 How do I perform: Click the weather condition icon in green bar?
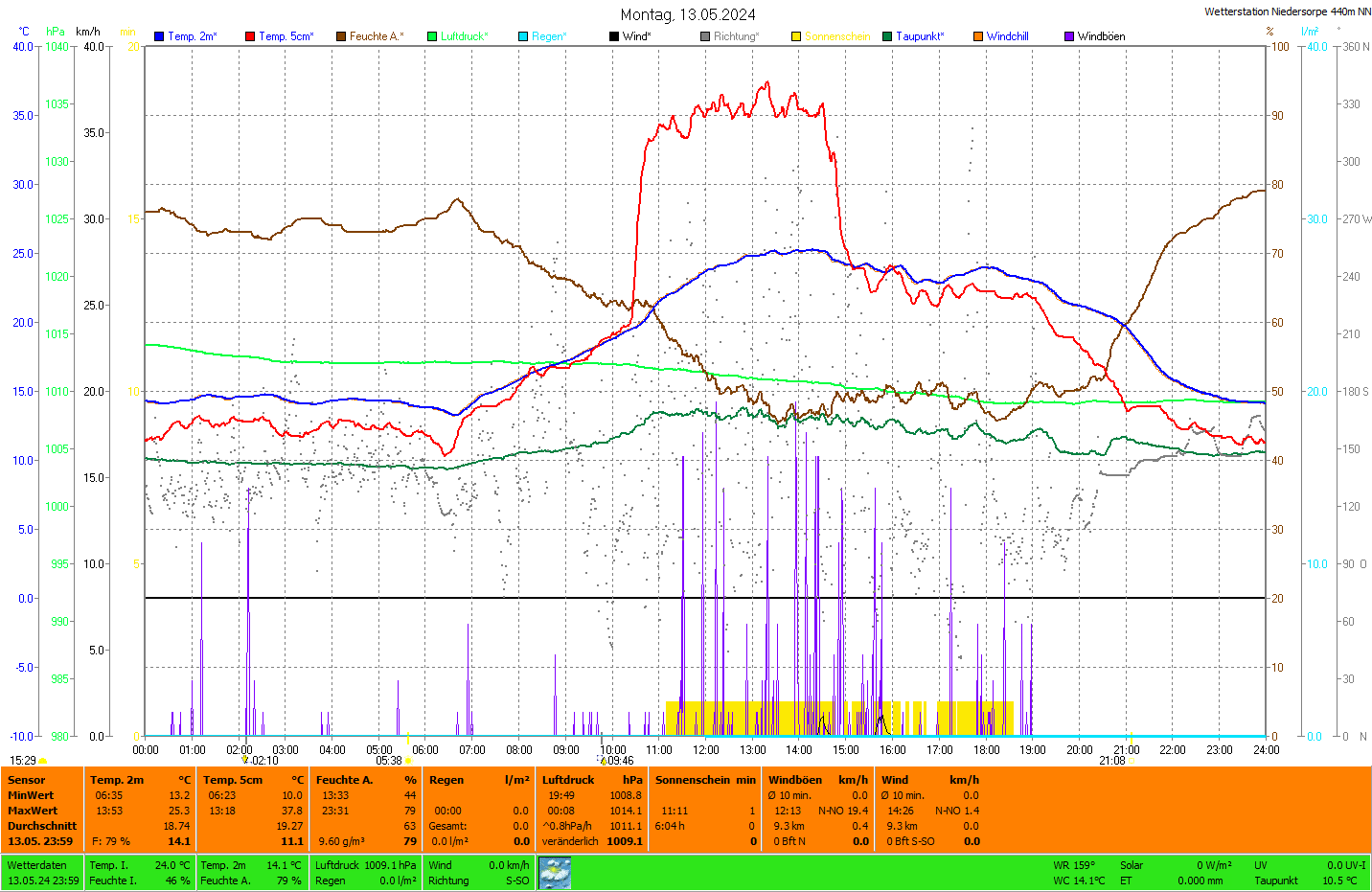555,873
